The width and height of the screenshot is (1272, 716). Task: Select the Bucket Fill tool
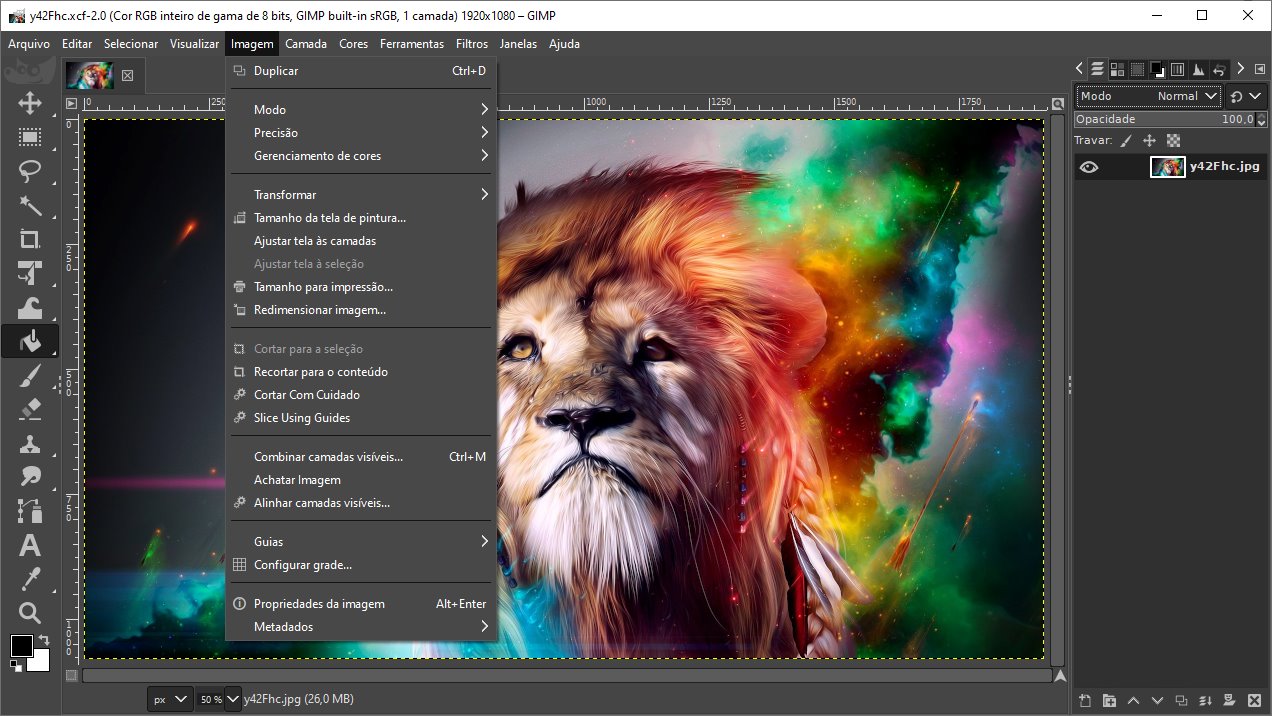click(x=30, y=341)
